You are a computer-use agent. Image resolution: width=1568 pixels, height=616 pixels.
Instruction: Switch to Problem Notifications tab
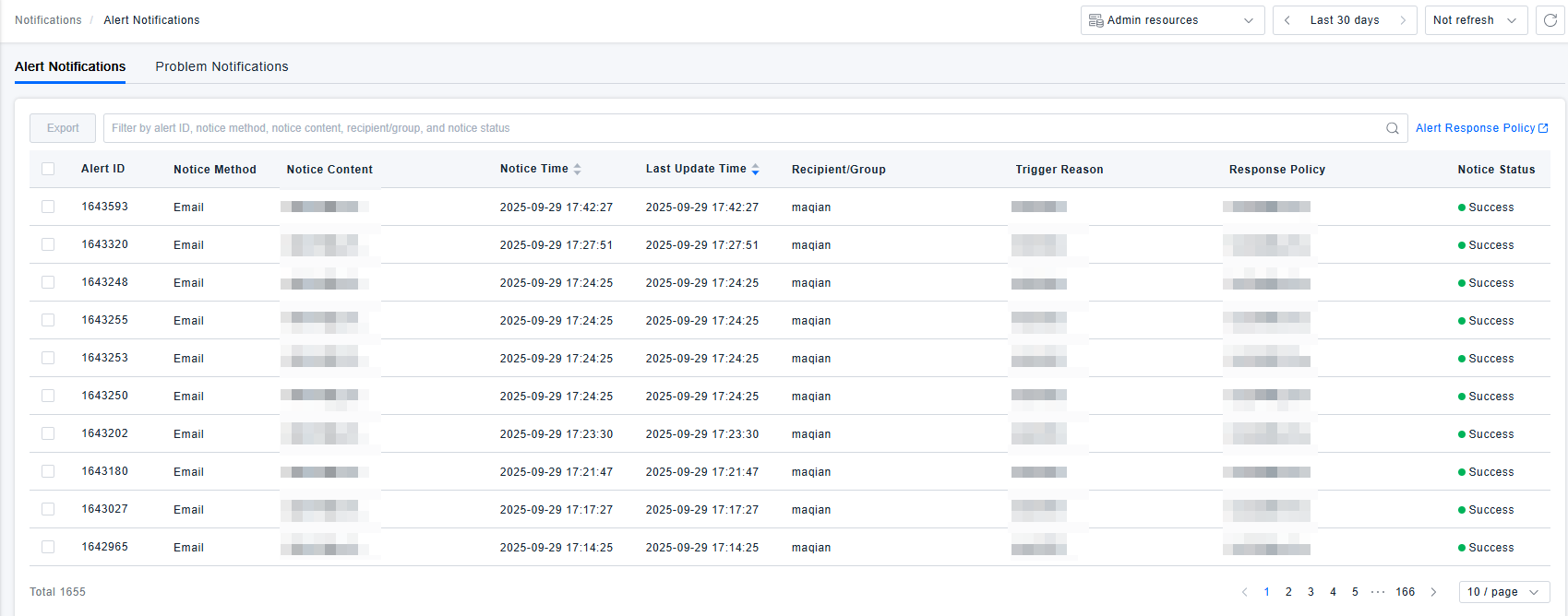point(221,66)
